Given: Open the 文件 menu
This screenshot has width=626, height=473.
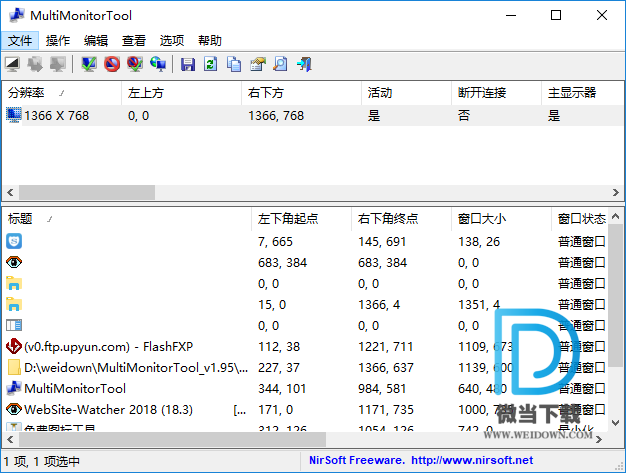Looking at the screenshot, I should pos(20,40).
